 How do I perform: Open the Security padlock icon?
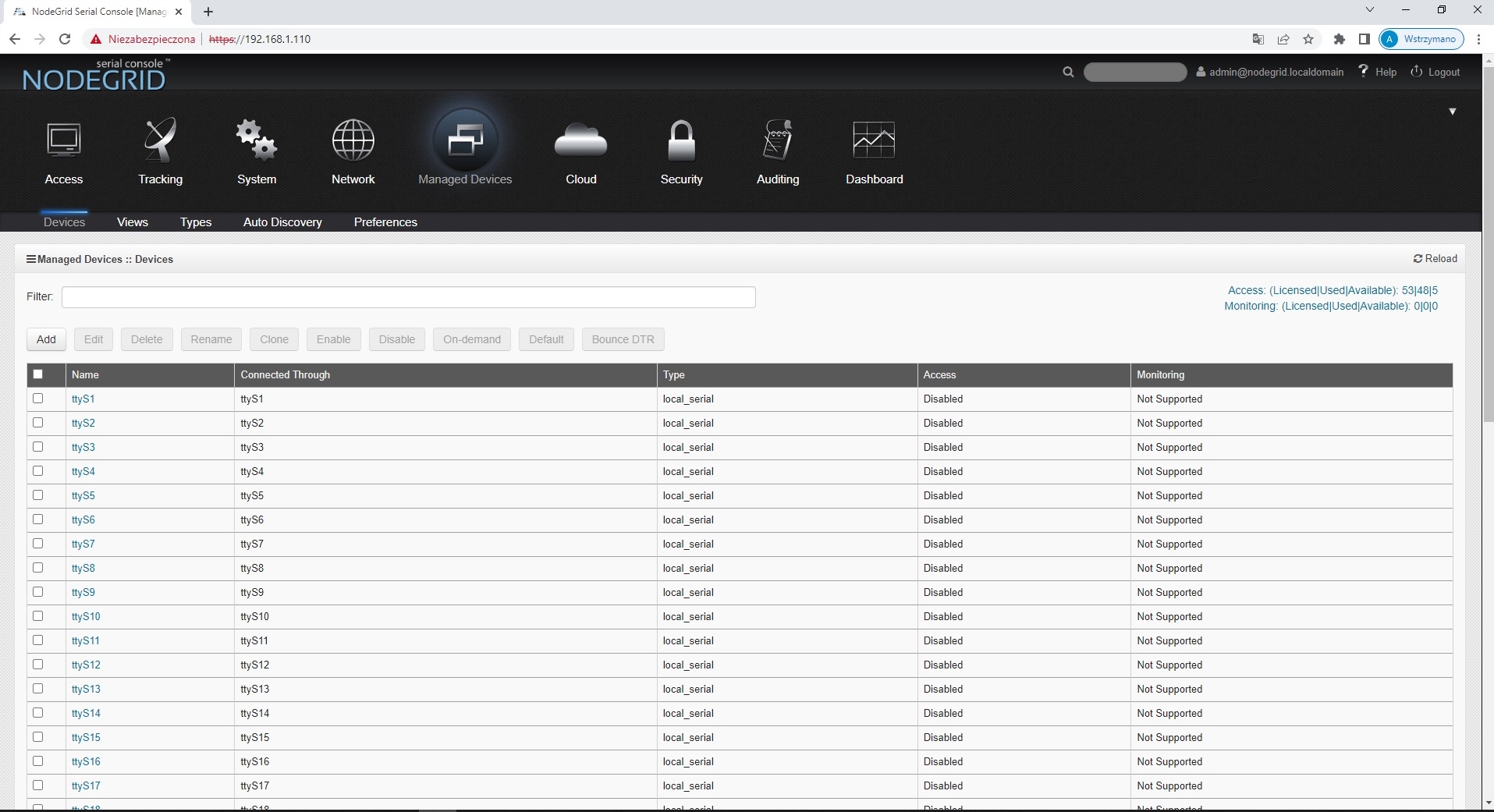(682, 141)
